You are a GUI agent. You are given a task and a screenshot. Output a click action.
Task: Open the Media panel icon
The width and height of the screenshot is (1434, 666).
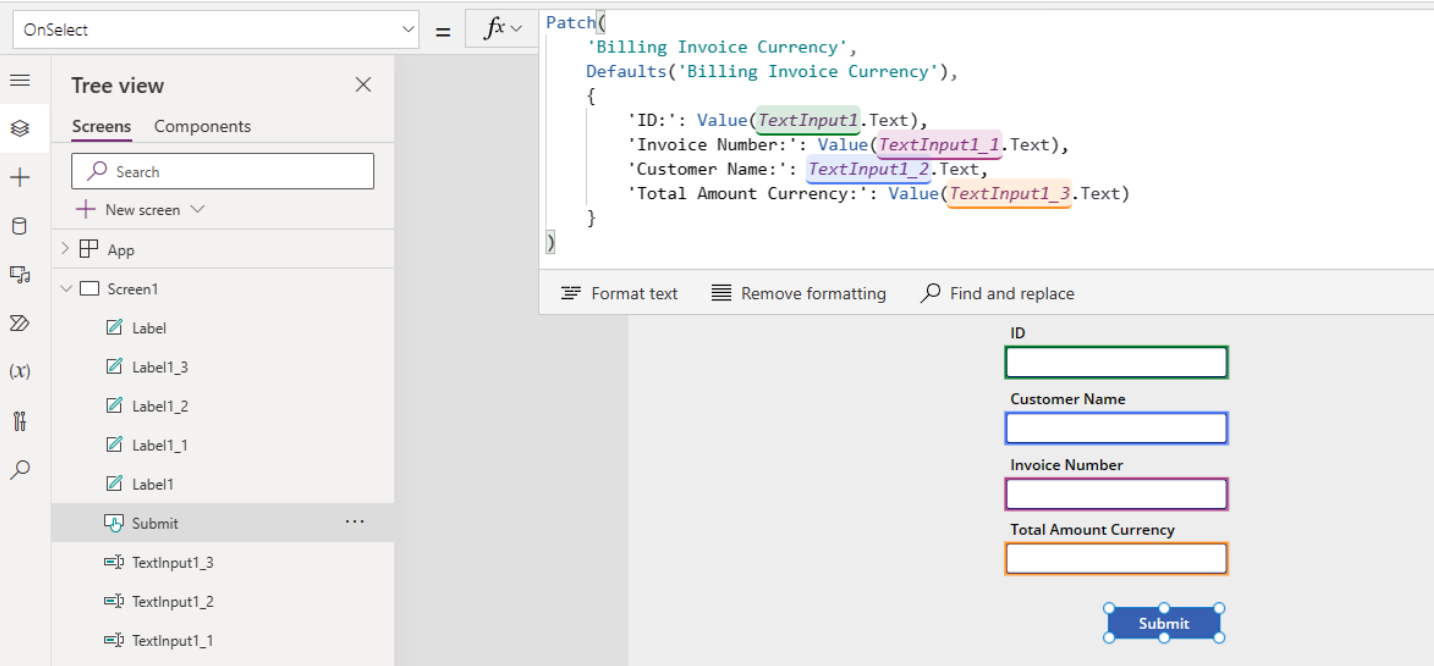(x=19, y=274)
